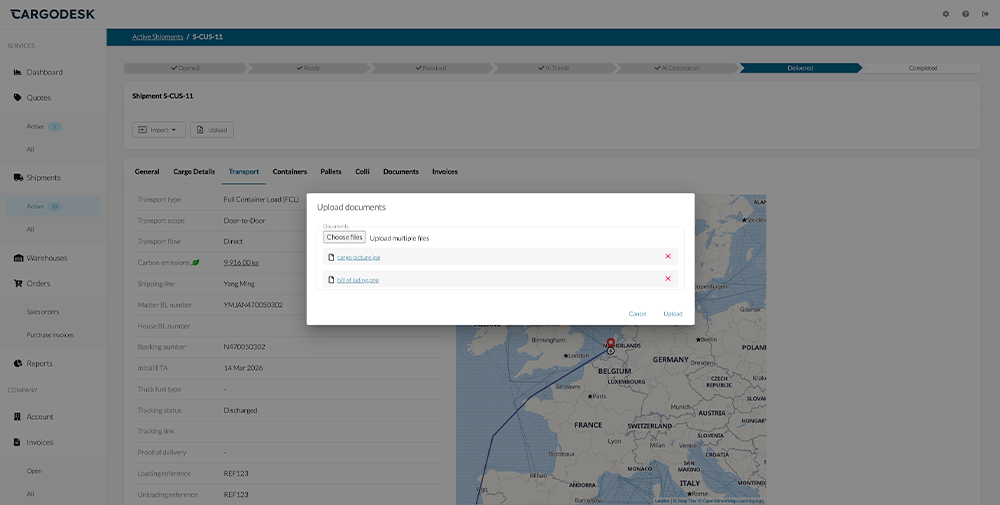The width and height of the screenshot is (1000, 505).
Task: Click the shipping line value Yang Ming
Action: (239, 284)
